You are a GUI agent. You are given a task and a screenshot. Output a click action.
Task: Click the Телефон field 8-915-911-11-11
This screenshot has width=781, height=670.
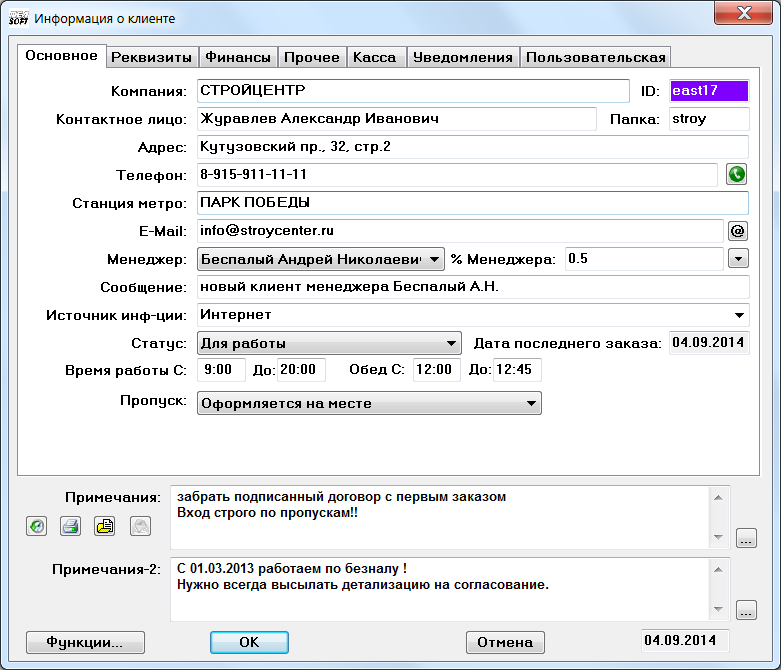(x=457, y=175)
